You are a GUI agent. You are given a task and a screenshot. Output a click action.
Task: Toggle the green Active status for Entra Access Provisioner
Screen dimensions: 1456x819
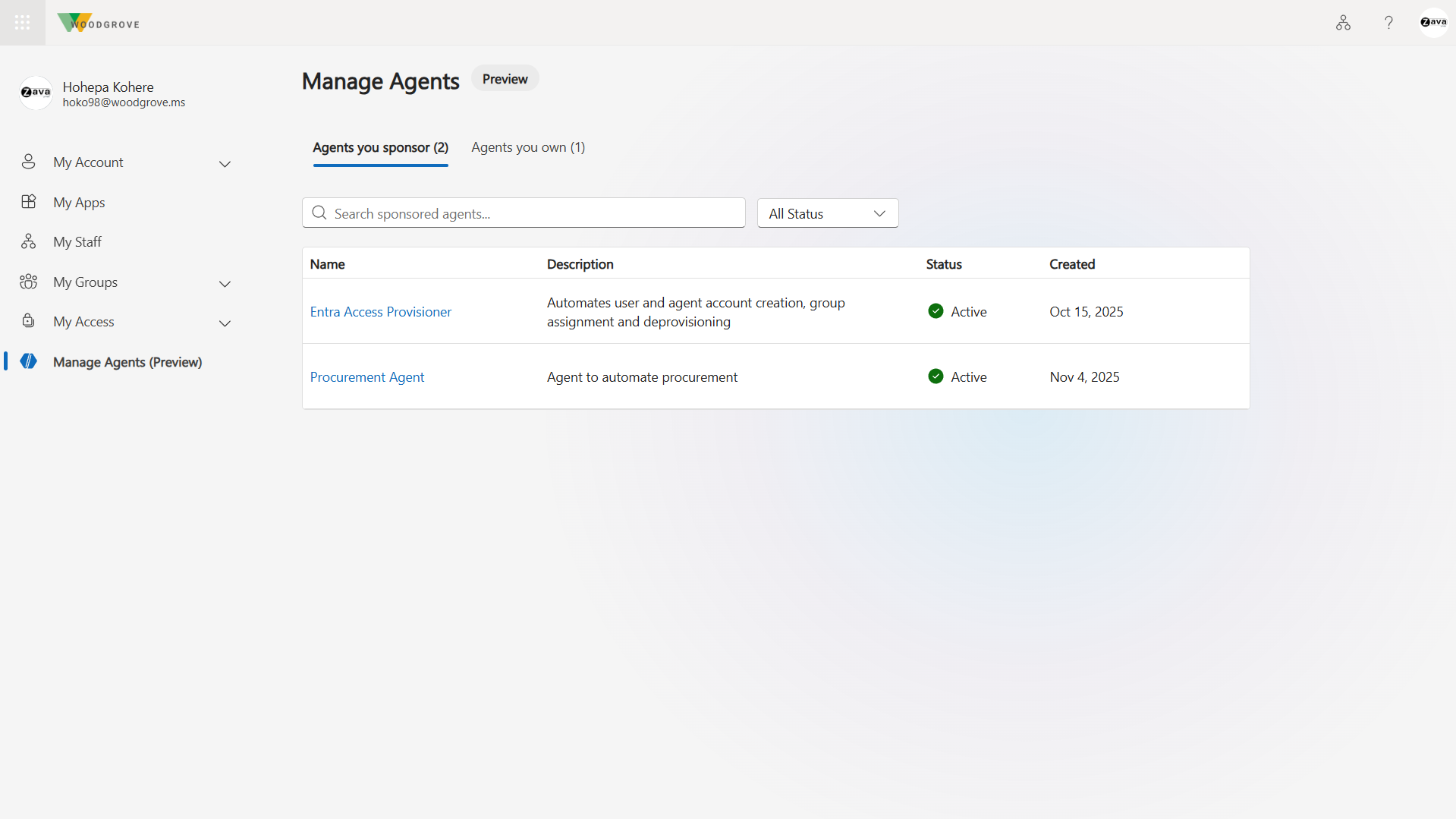tap(936, 310)
